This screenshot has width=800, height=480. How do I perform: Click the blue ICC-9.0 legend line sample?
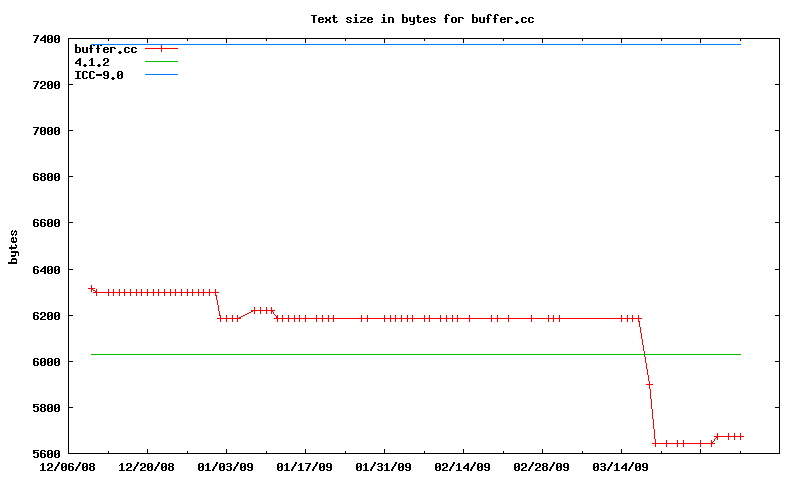[161, 75]
